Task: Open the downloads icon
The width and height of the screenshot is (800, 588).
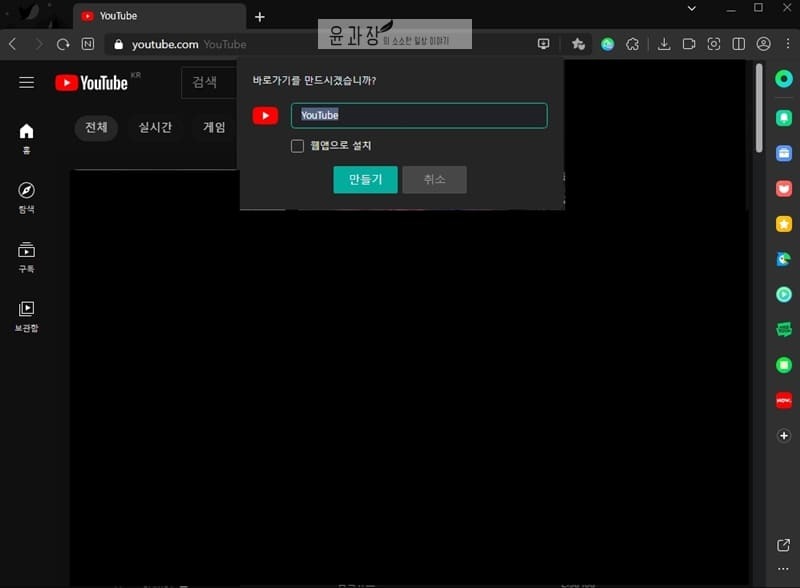Action: tap(664, 44)
